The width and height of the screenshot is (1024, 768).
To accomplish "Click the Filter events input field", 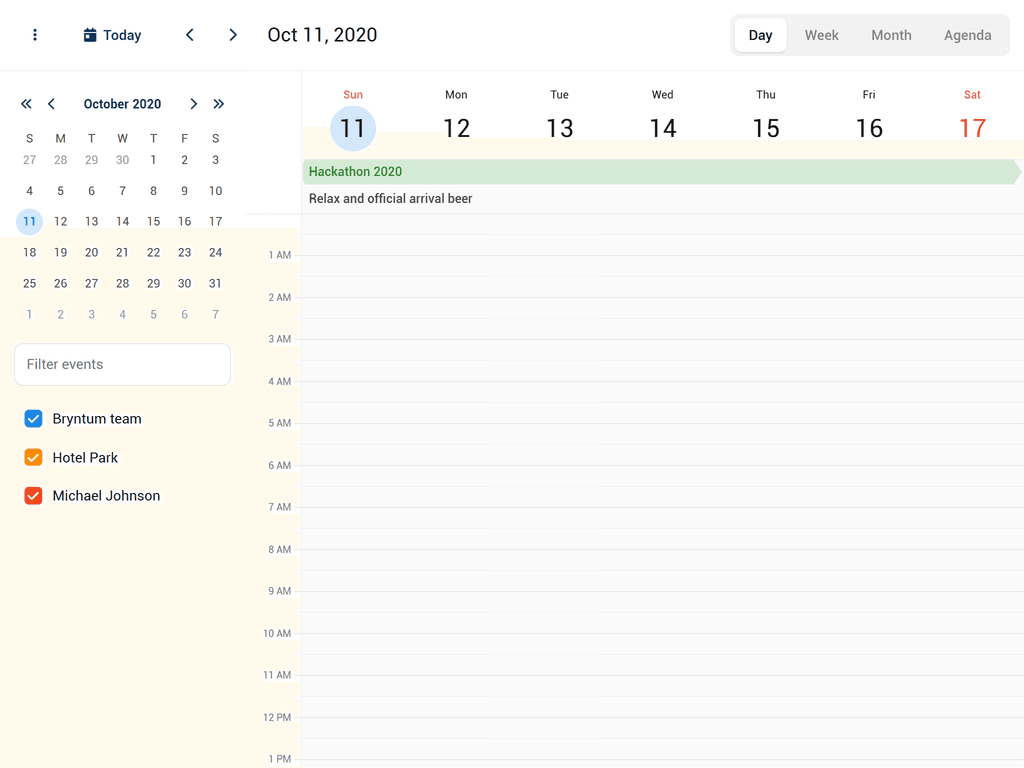I will coord(122,365).
